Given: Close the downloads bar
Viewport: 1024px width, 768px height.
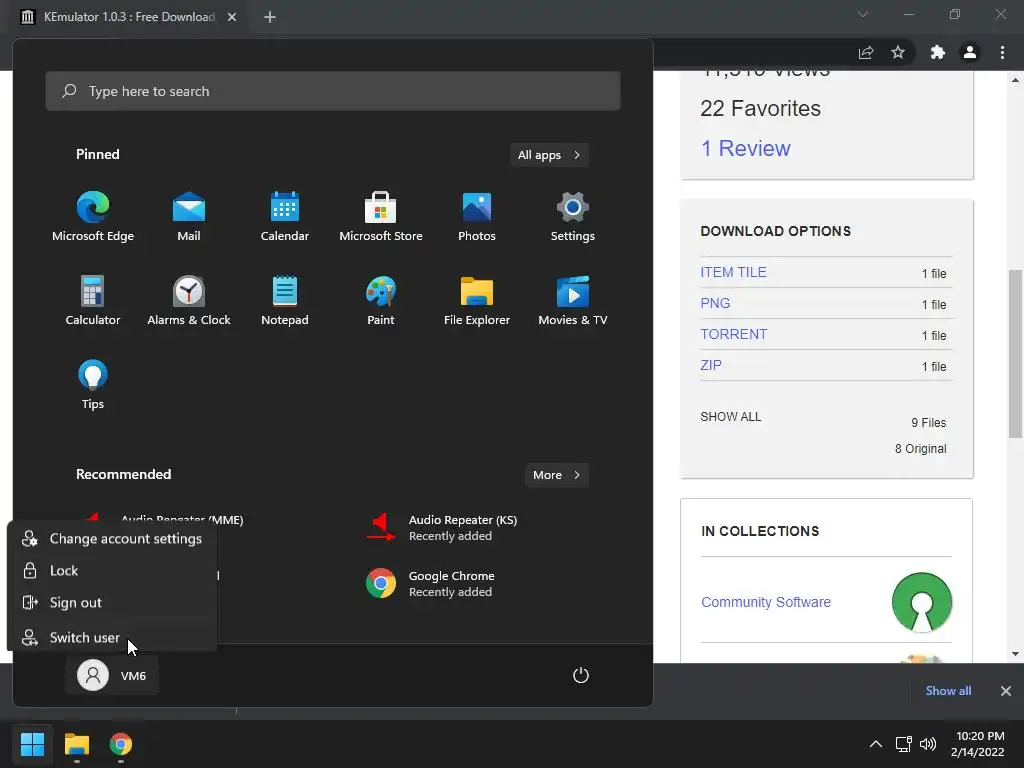Looking at the screenshot, I should 1006,691.
